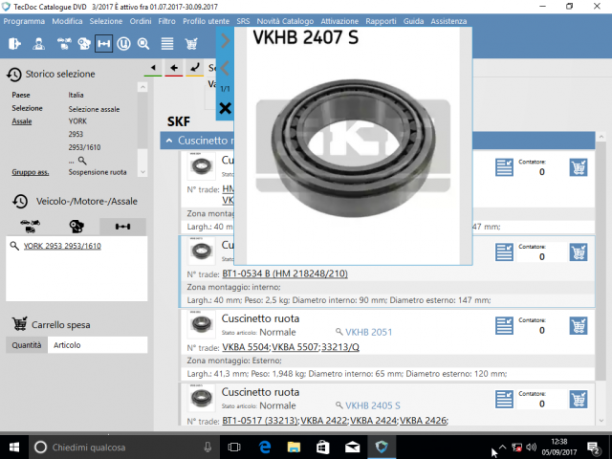Open the Assistenza menu
Viewport: 612px width, 459px height.
pyautogui.click(x=448, y=21)
